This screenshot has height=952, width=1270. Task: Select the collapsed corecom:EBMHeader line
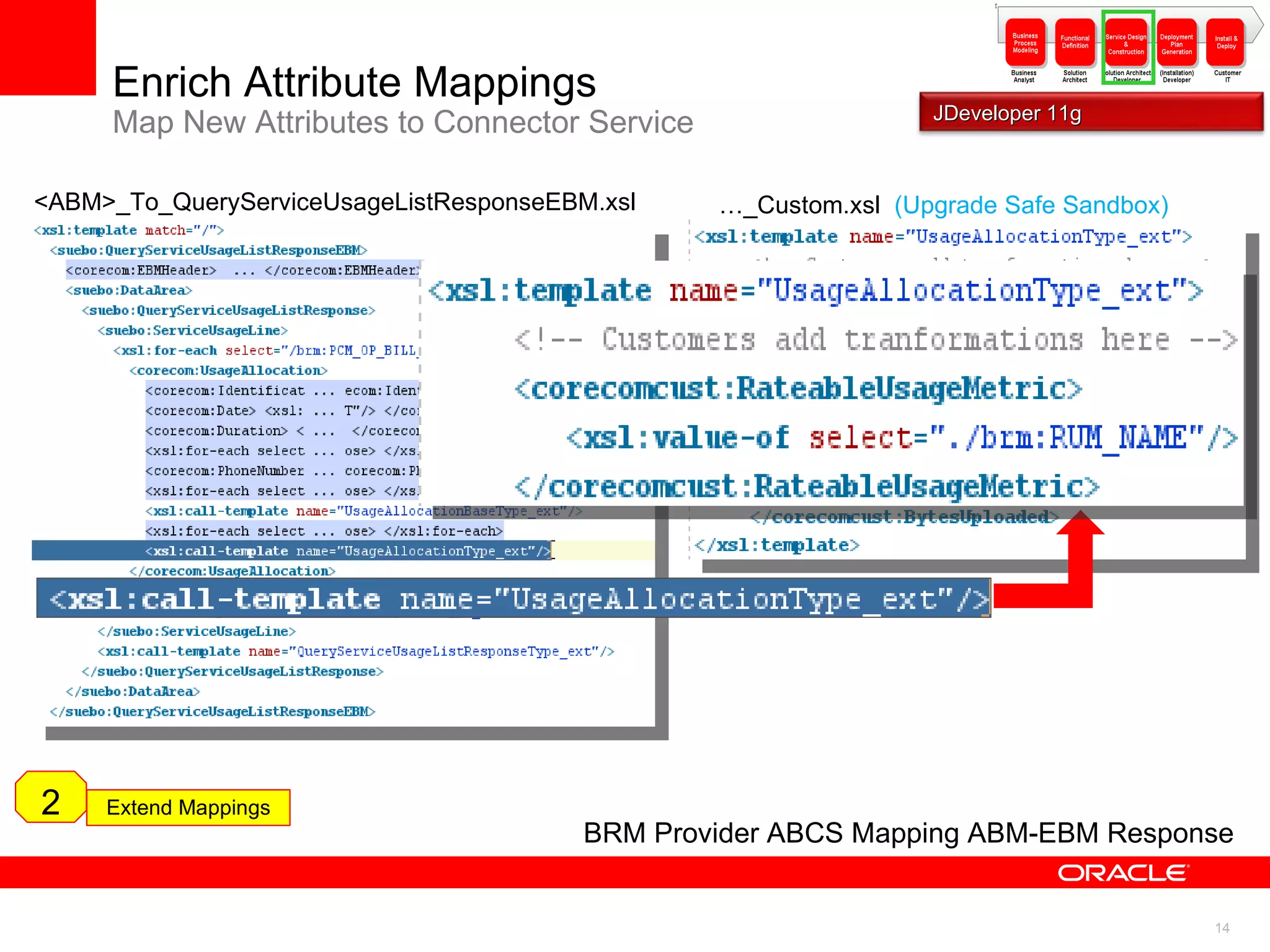(242, 270)
